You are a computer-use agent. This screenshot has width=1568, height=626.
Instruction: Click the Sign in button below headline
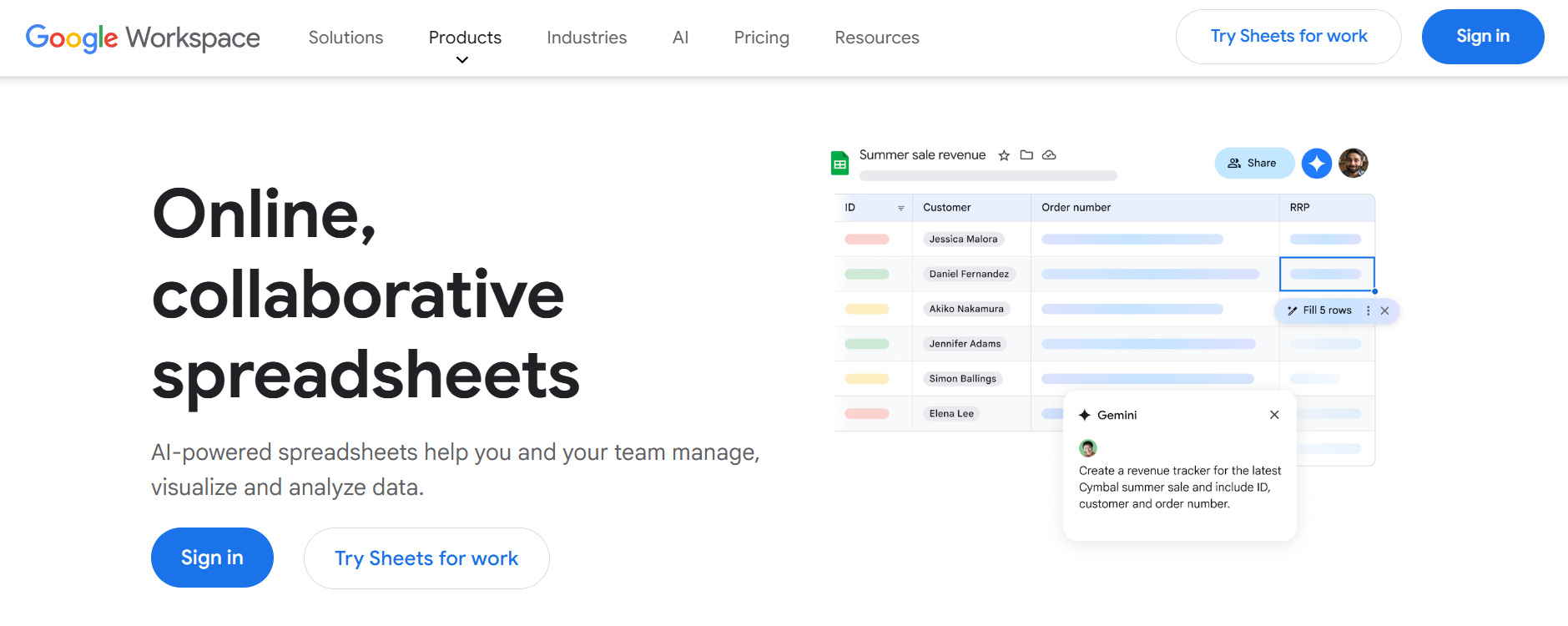point(212,558)
